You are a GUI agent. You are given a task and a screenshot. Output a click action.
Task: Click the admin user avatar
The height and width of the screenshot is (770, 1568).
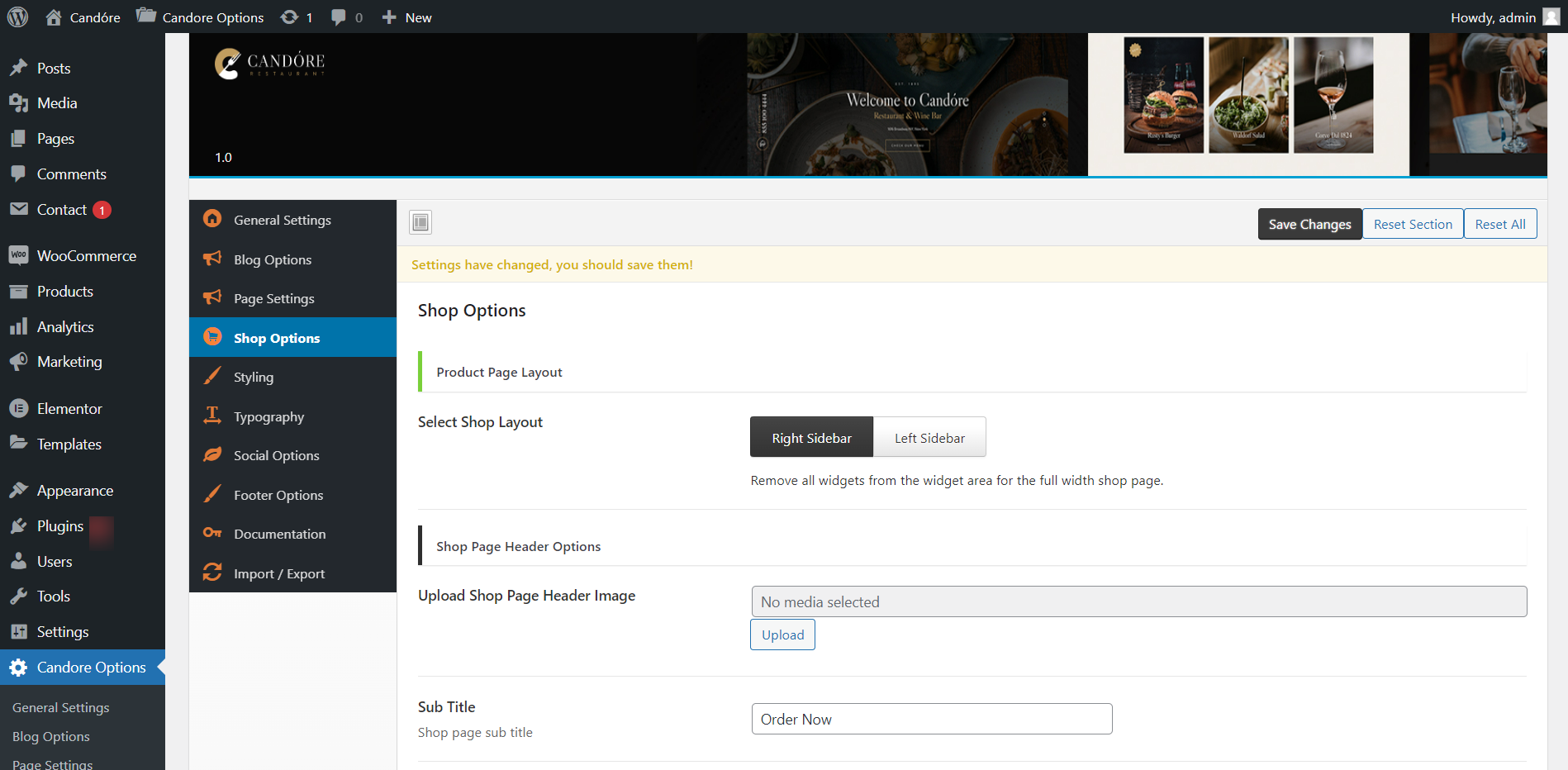1551,17
